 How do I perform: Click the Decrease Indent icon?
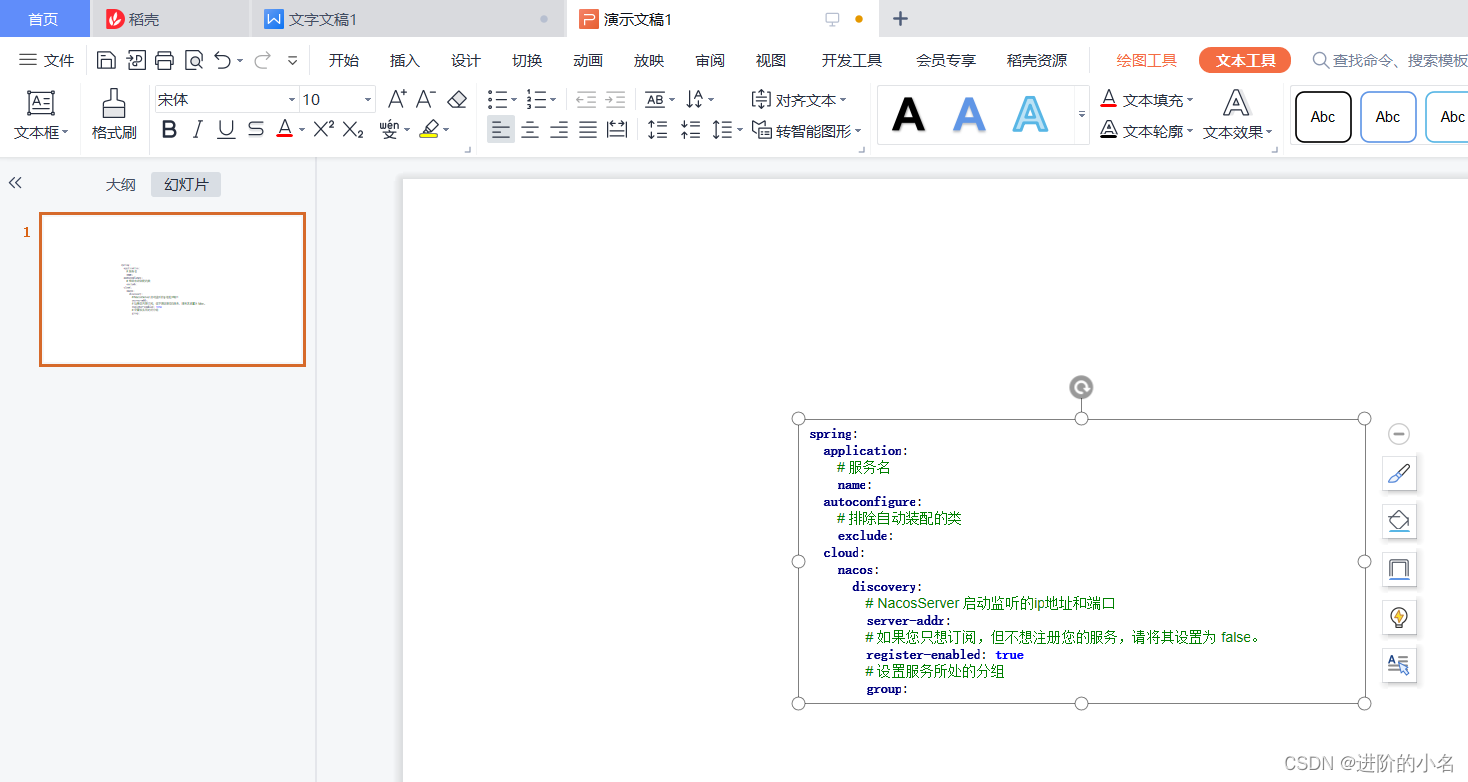(x=586, y=99)
